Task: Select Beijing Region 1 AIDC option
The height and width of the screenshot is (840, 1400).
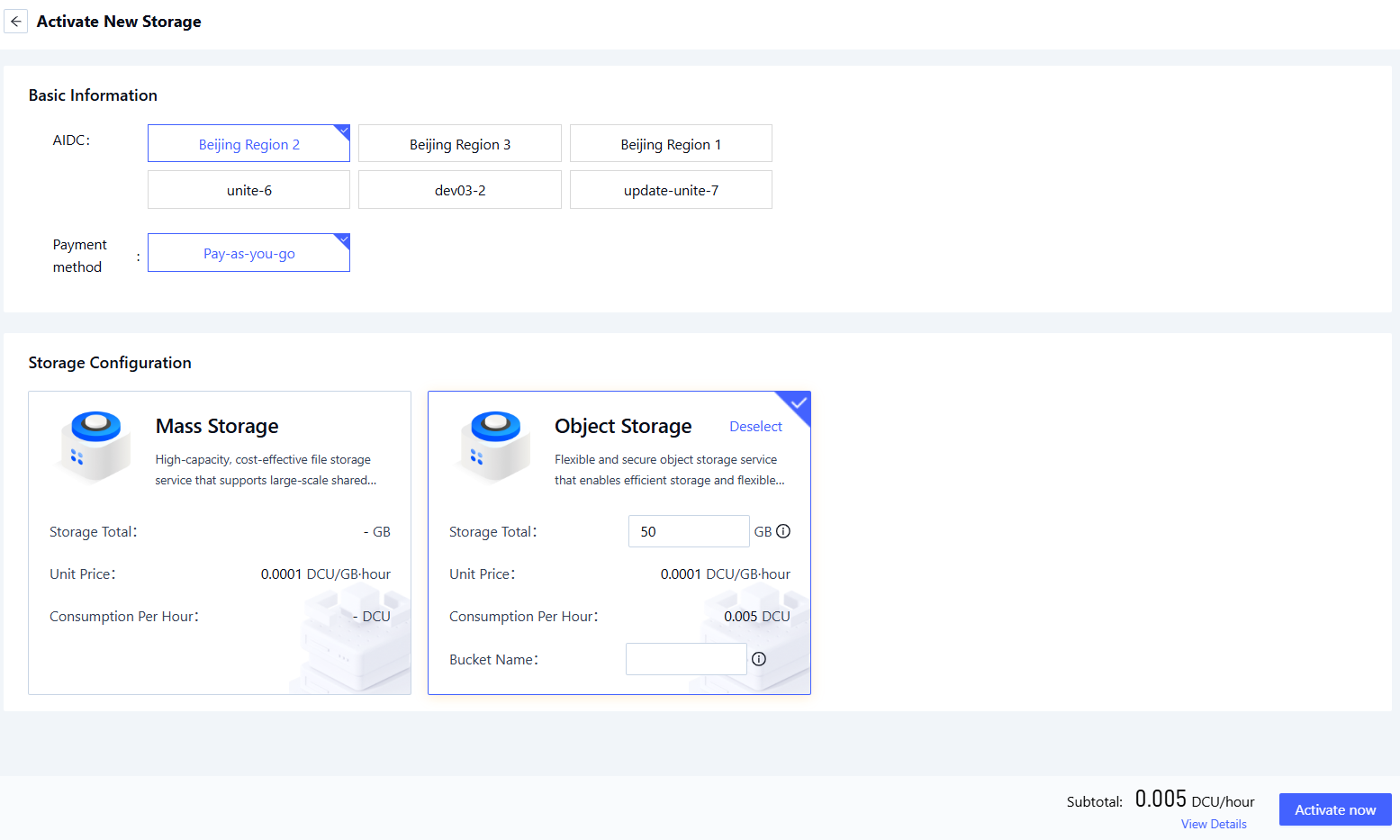Action: tap(671, 144)
